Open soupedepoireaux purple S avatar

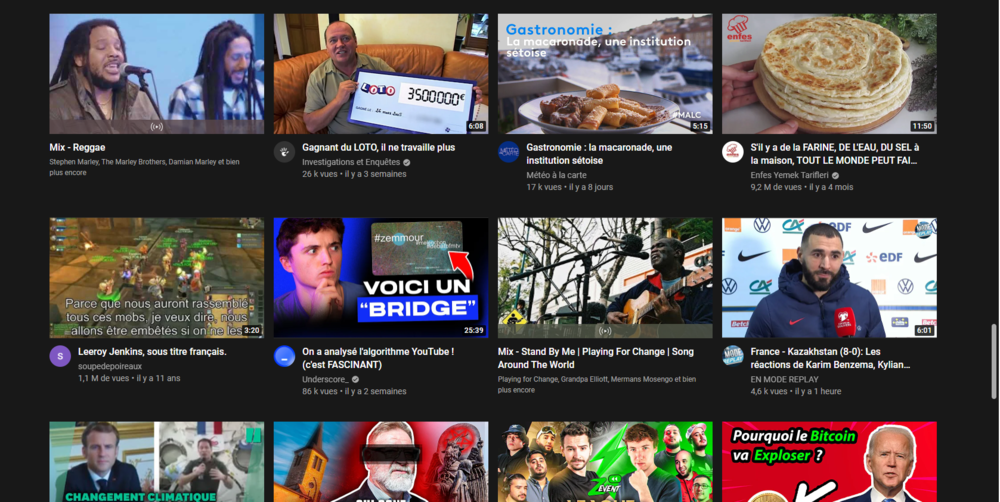pyautogui.click(x=60, y=356)
